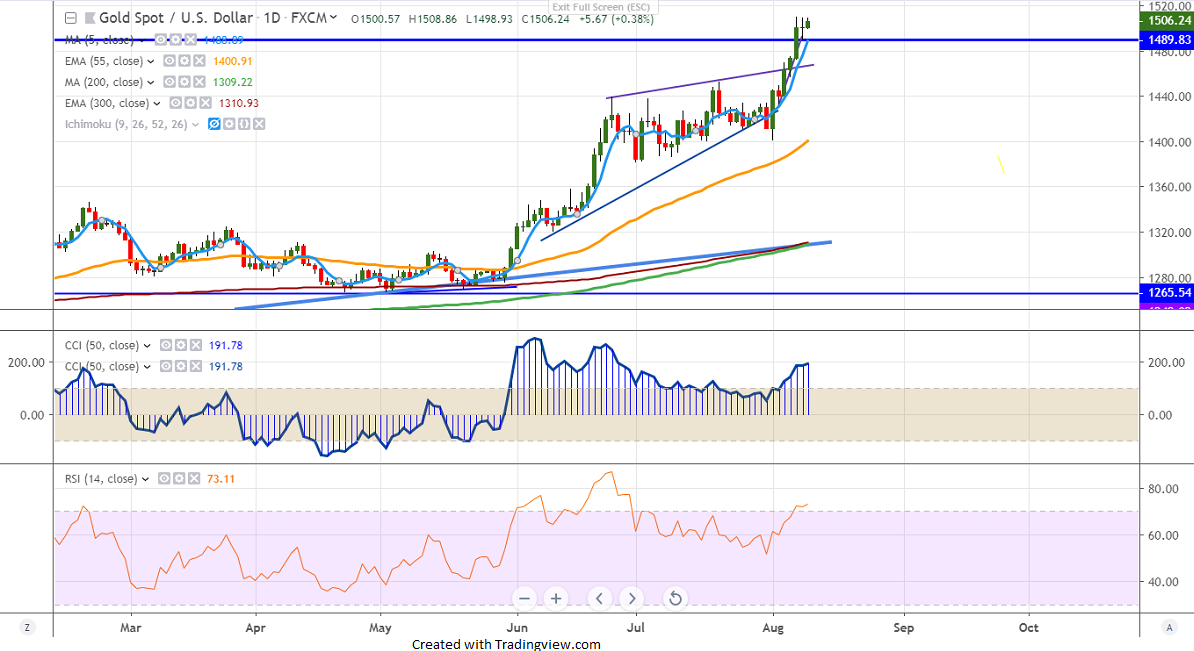This screenshot has width=1194, height=651.
Task: Click RSI value 73.11
Action: 221,479
